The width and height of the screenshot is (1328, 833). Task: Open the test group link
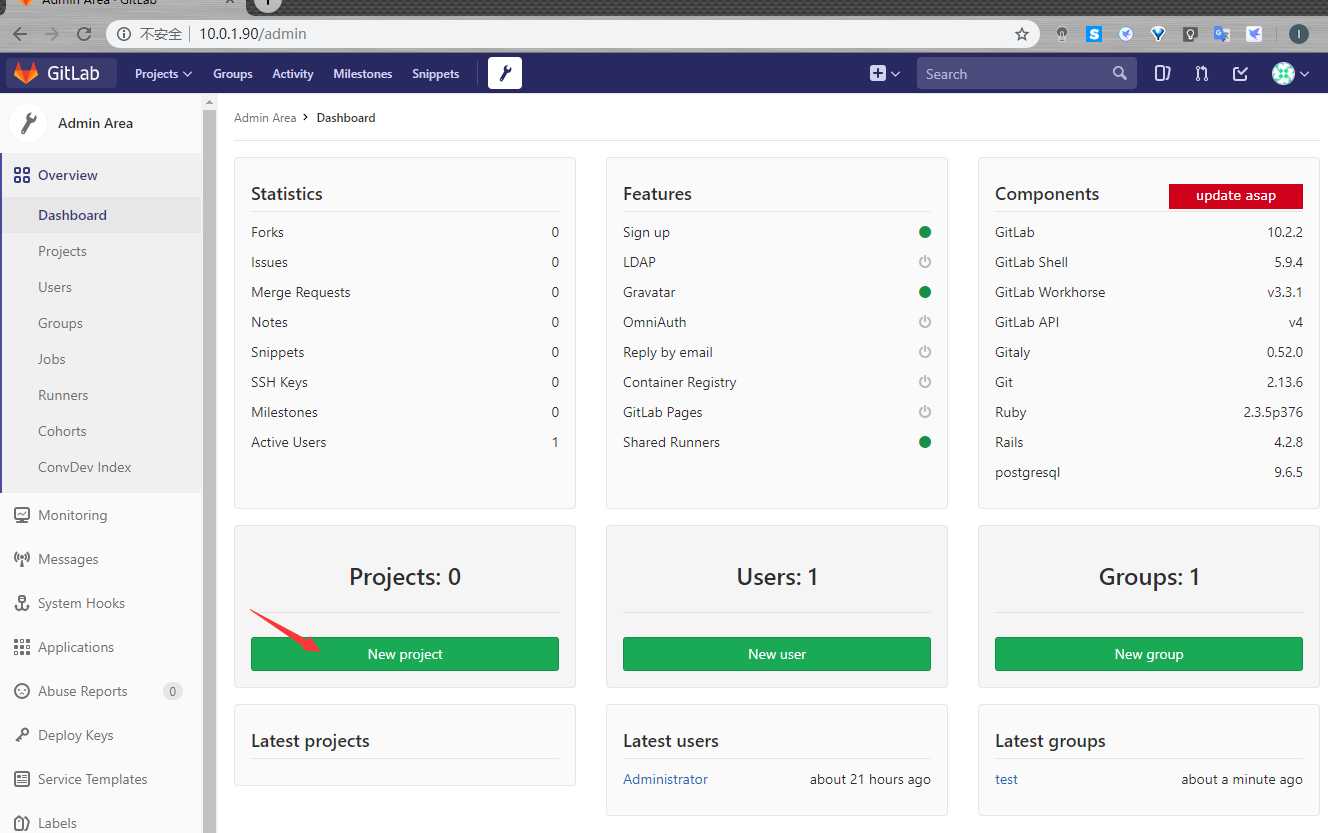pos(1006,779)
